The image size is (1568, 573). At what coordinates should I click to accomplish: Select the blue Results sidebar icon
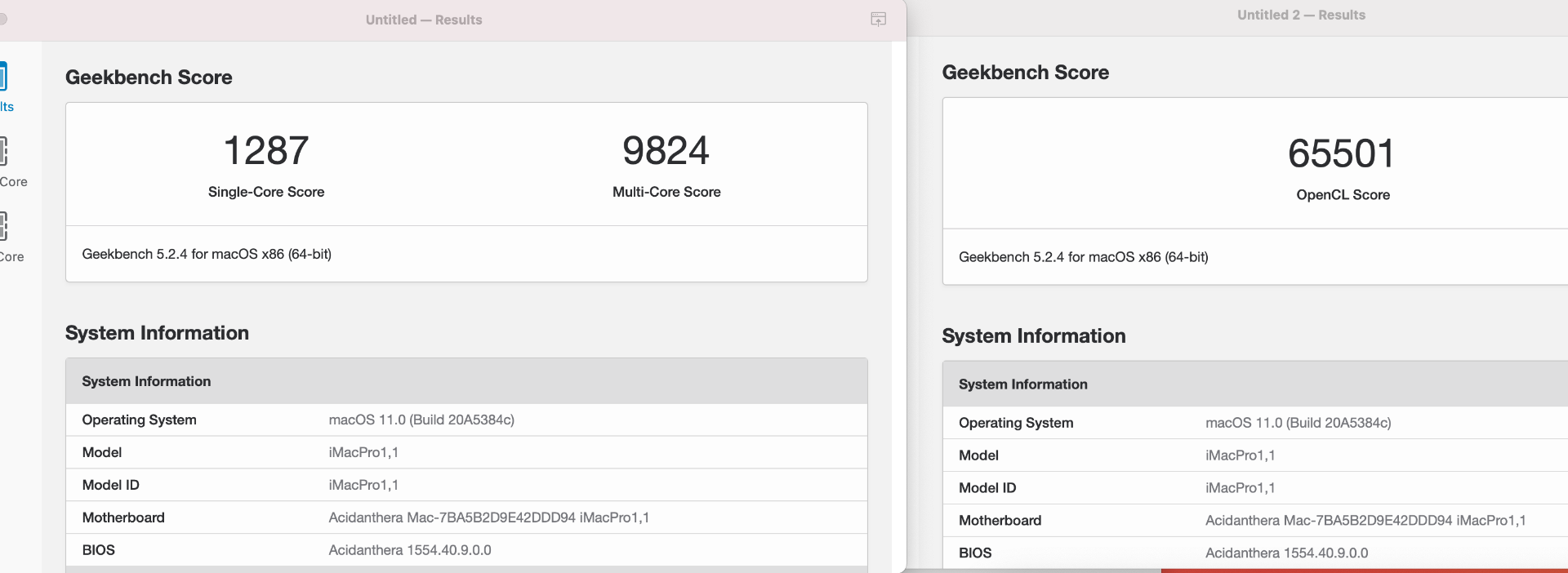click(3, 77)
